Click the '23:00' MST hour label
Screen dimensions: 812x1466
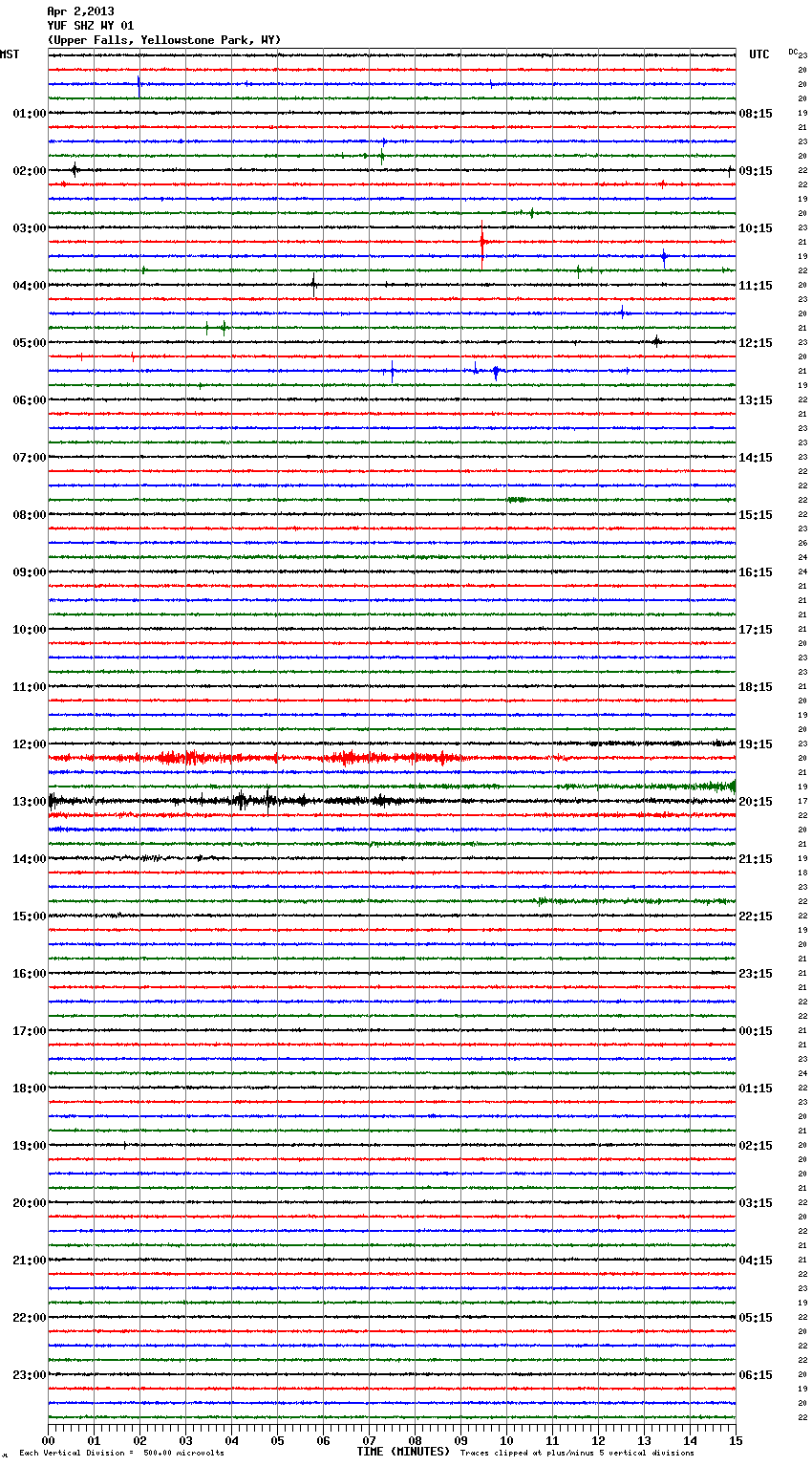[x=30, y=1375]
